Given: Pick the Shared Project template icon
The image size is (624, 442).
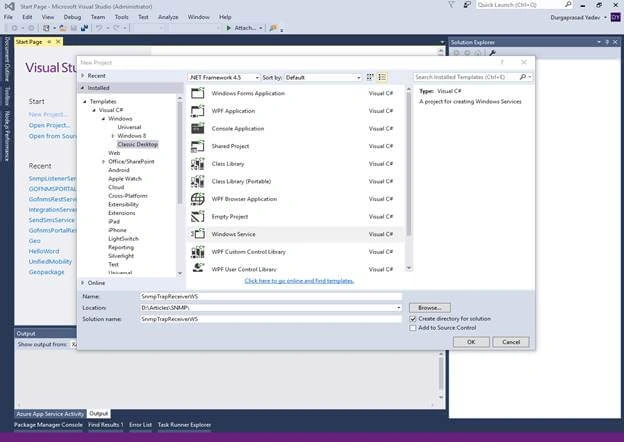Looking at the screenshot, I should (x=198, y=146).
